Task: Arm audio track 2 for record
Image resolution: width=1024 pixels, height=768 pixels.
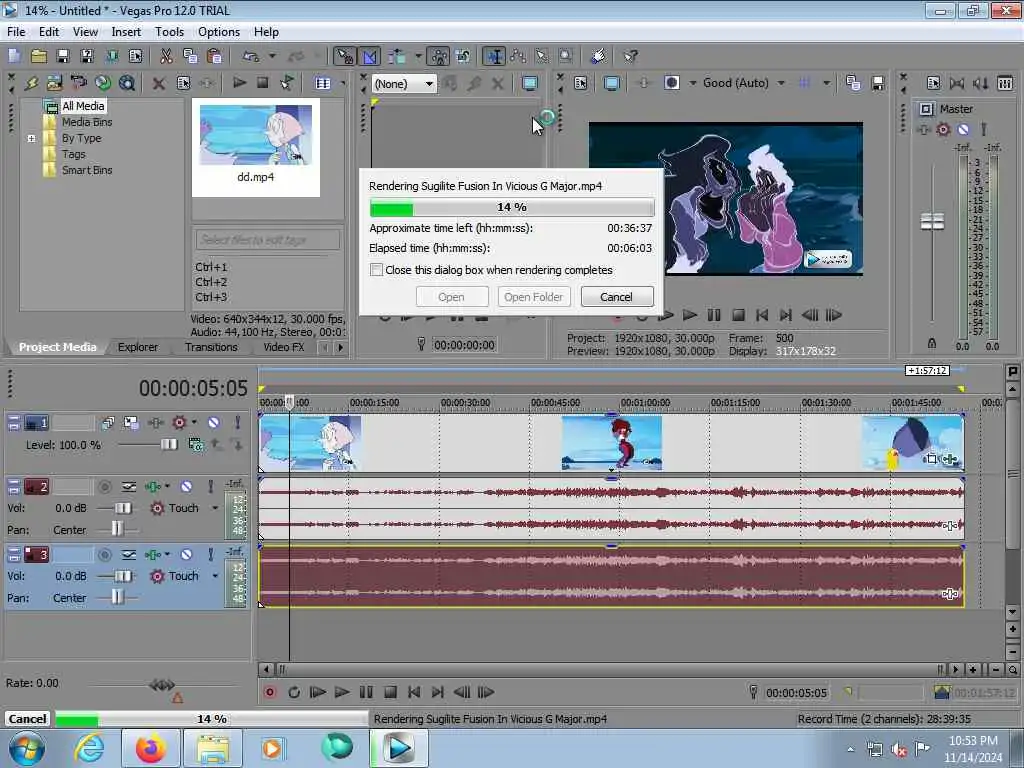Action: tap(104, 487)
